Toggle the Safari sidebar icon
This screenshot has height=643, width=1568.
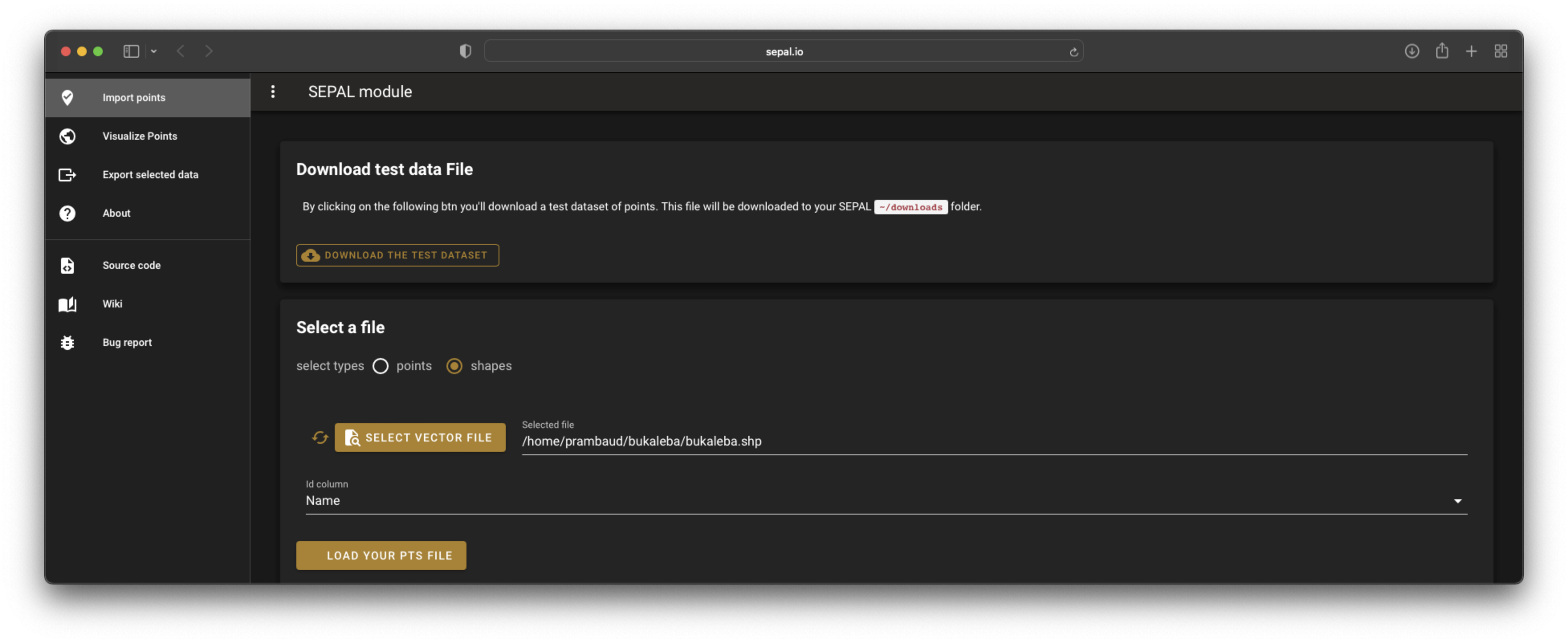pos(131,51)
